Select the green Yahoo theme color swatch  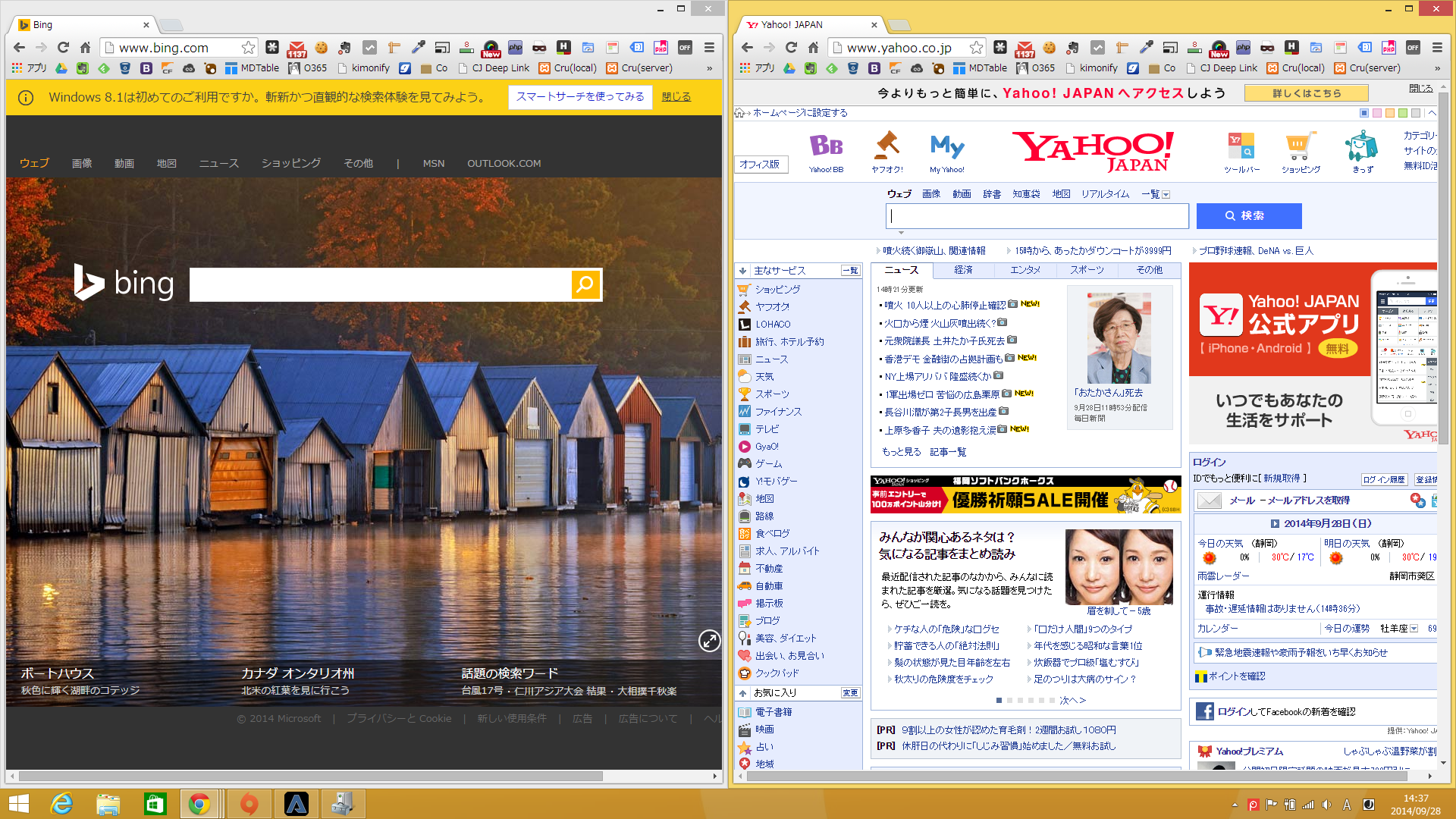1403,113
